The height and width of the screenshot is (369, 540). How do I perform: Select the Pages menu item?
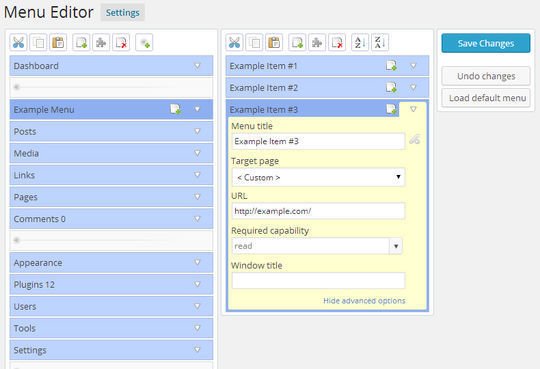pos(111,197)
